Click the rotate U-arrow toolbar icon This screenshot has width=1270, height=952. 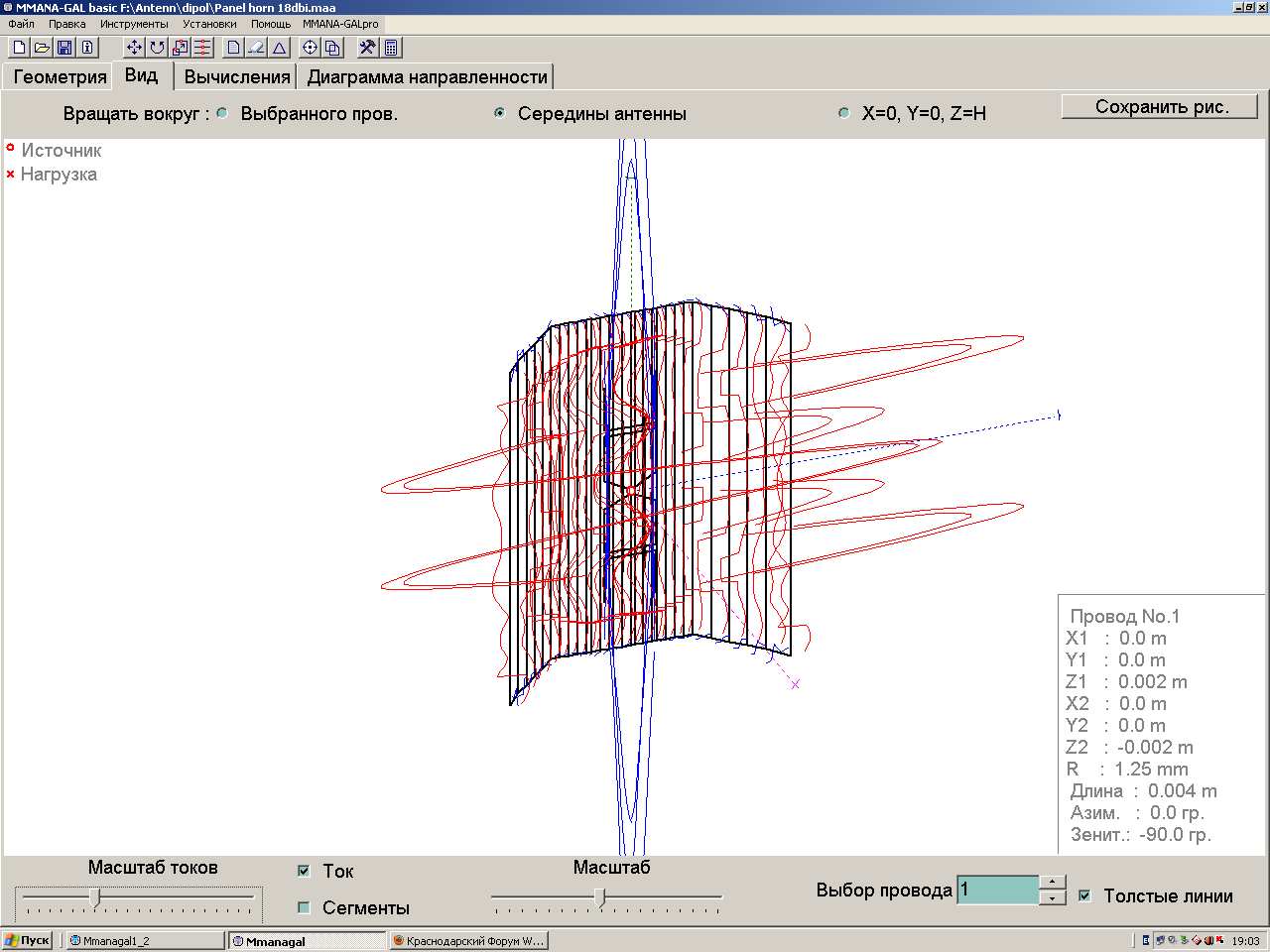(x=157, y=48)
